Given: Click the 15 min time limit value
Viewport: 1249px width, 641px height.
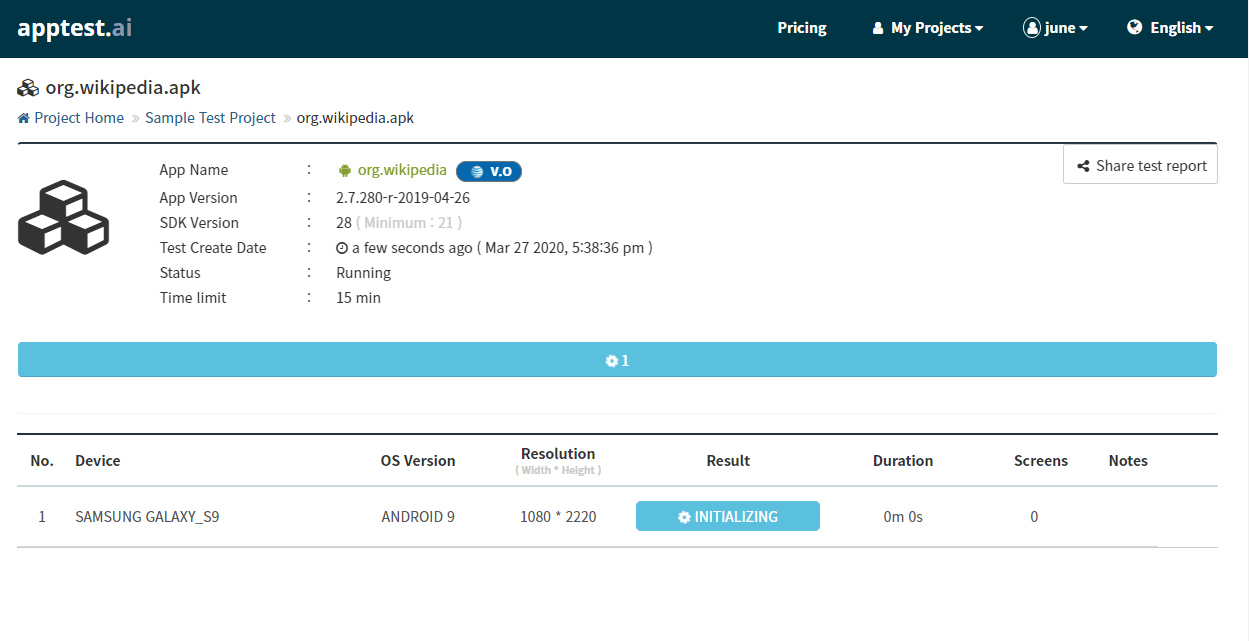Looking at the screenshot, I should click(x=358, y=298).
